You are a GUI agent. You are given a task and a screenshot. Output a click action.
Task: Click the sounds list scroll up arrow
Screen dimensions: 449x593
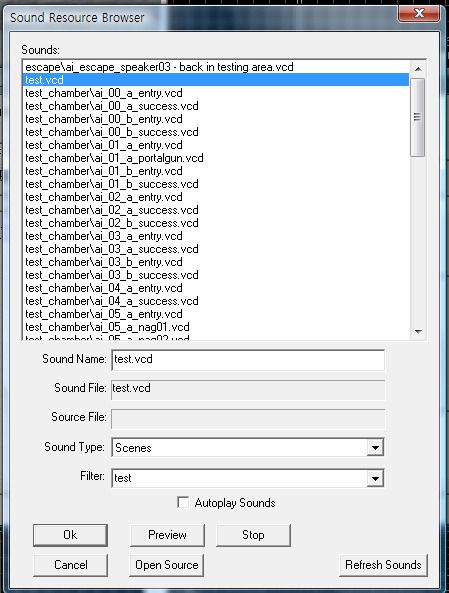(x=418, y=69)
